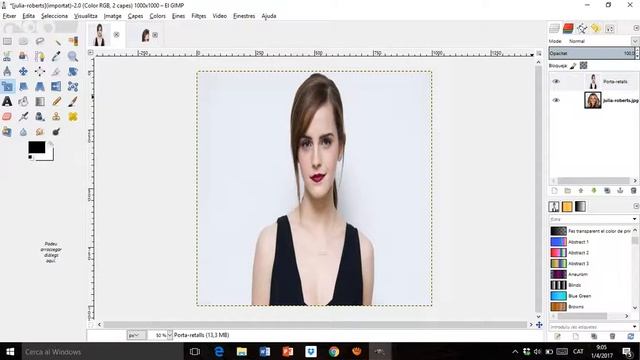
Task: Select the Text tool
Action: (7, 101)
